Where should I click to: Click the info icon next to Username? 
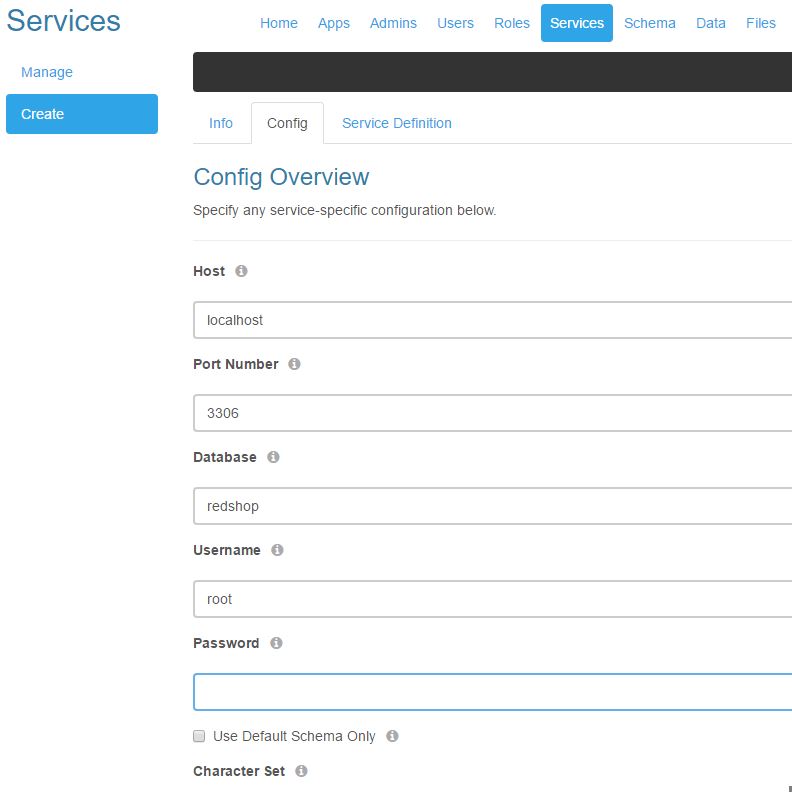[x=277, y=550]
